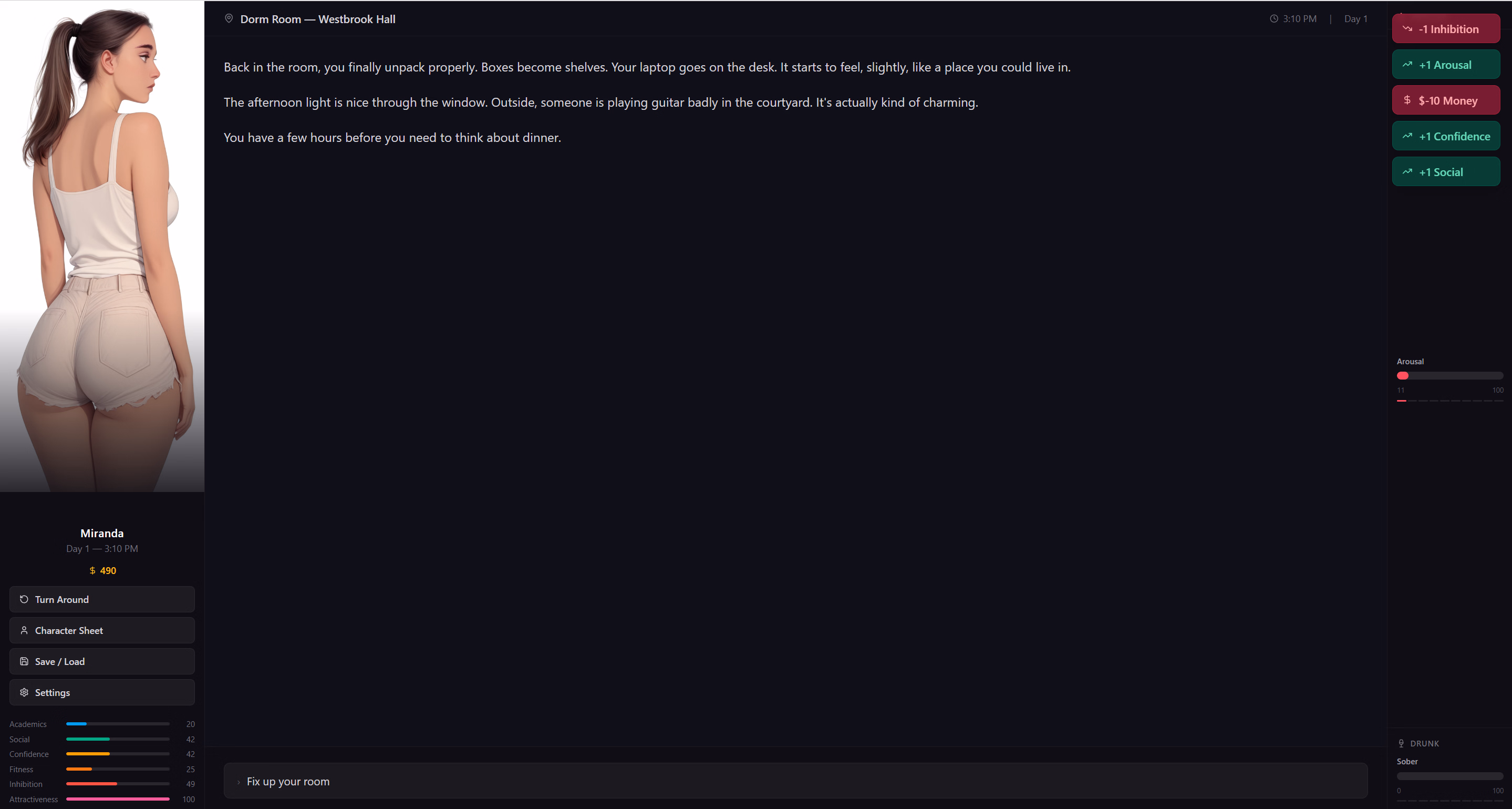Click the +1 Social notification
Screen dimensions: 1512x809
click(1446, 172)
